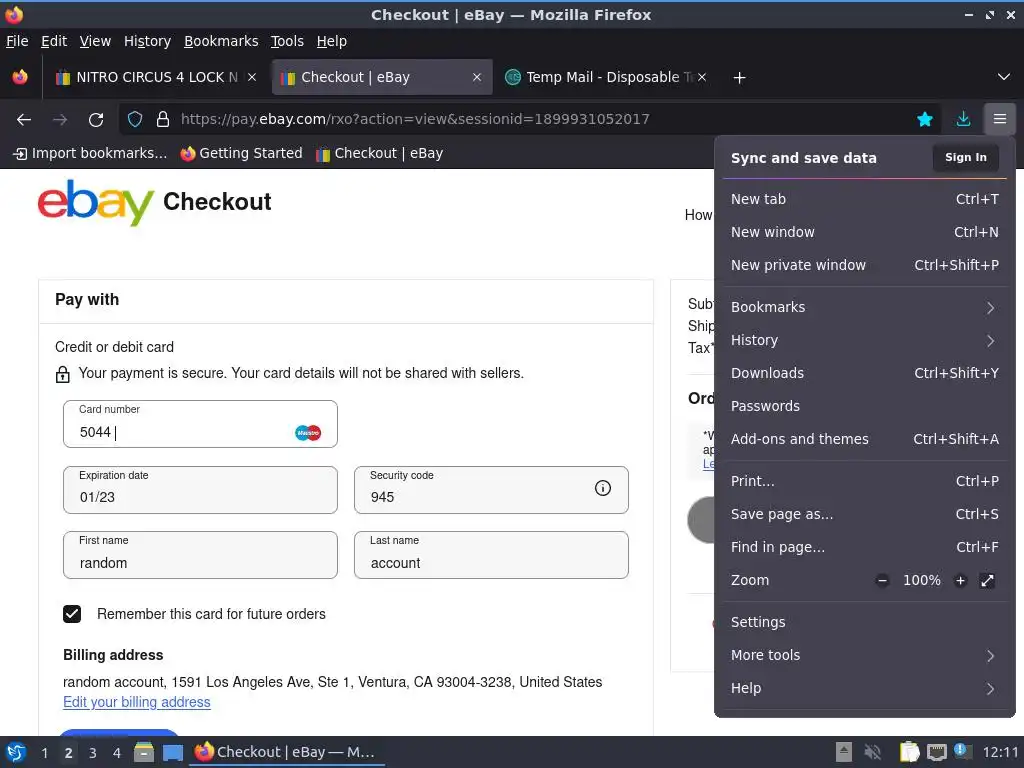1024x768 pixels.
Task: Click Sign In for sync
Action: [x=965, y=157]
